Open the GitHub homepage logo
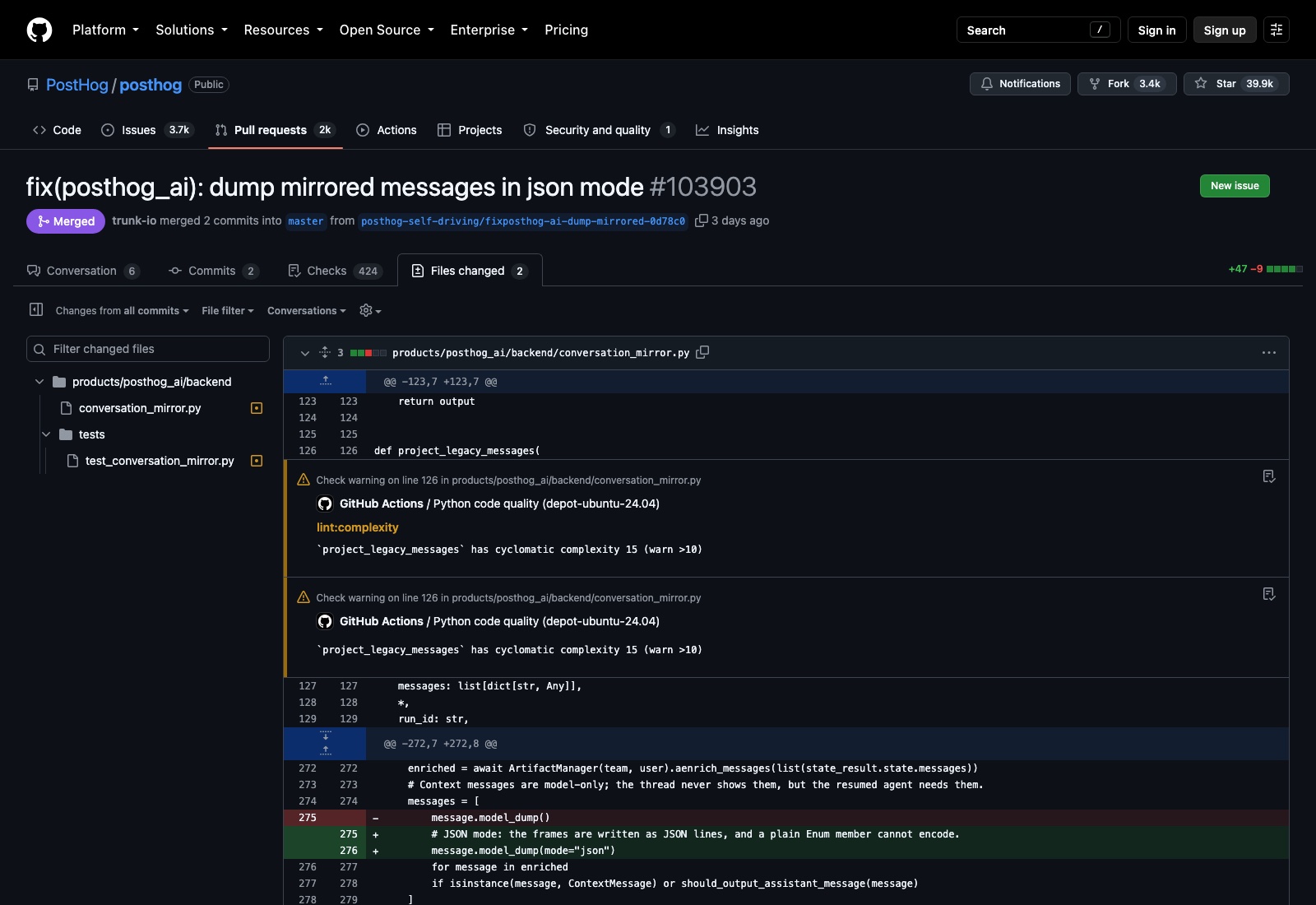 39,30
